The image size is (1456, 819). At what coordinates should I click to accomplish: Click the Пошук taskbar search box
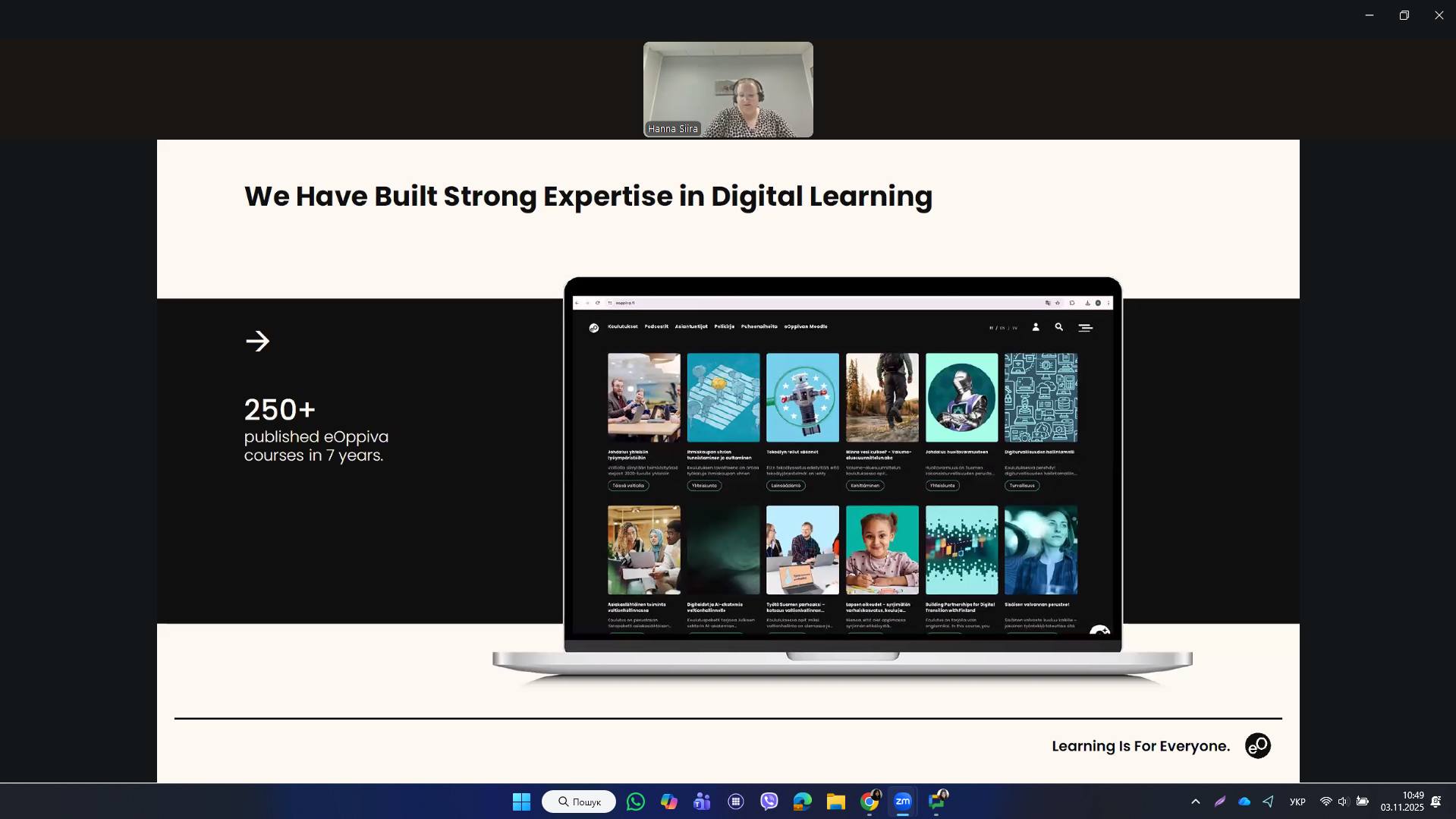(x=579, y=802)
